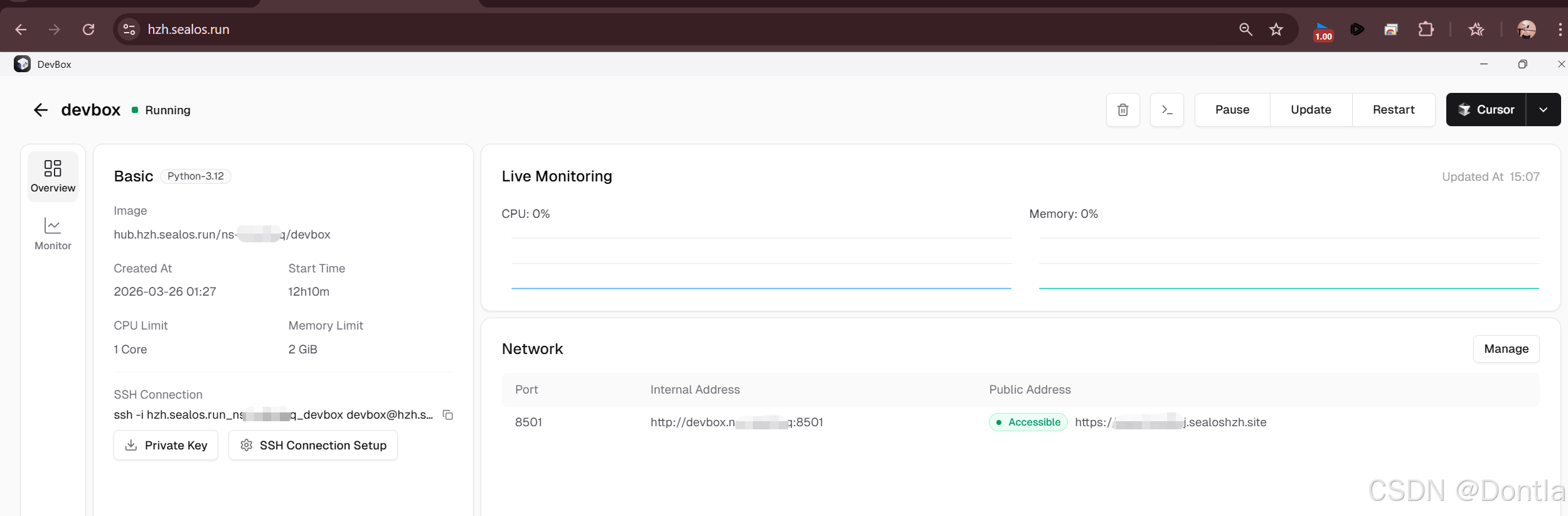Click the Update button

tap(1311, 110)
